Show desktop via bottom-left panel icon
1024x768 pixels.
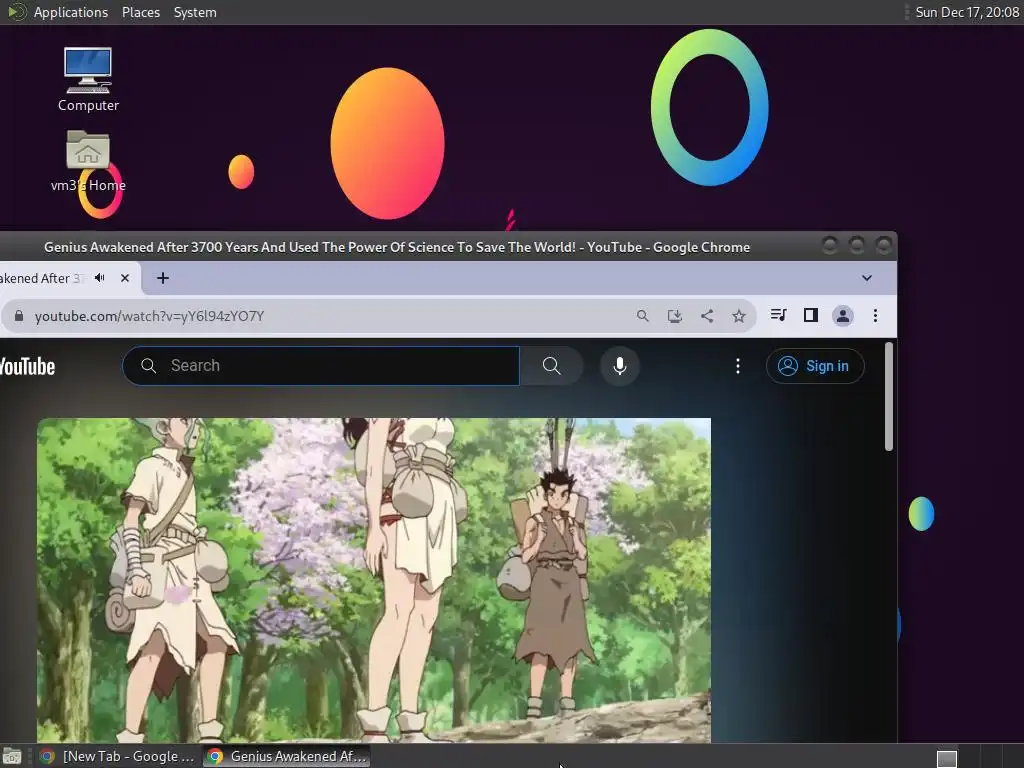(12, 756)
